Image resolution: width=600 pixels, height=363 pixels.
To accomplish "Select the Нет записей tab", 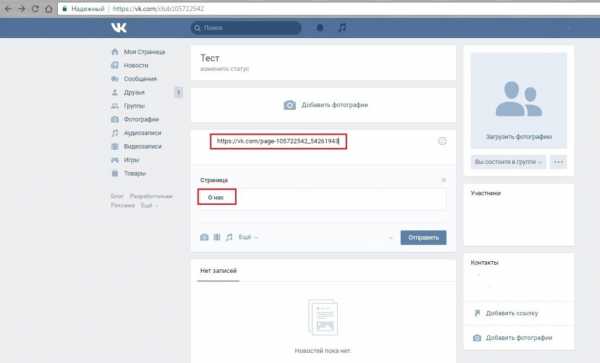I will click(x=218, y=271).
